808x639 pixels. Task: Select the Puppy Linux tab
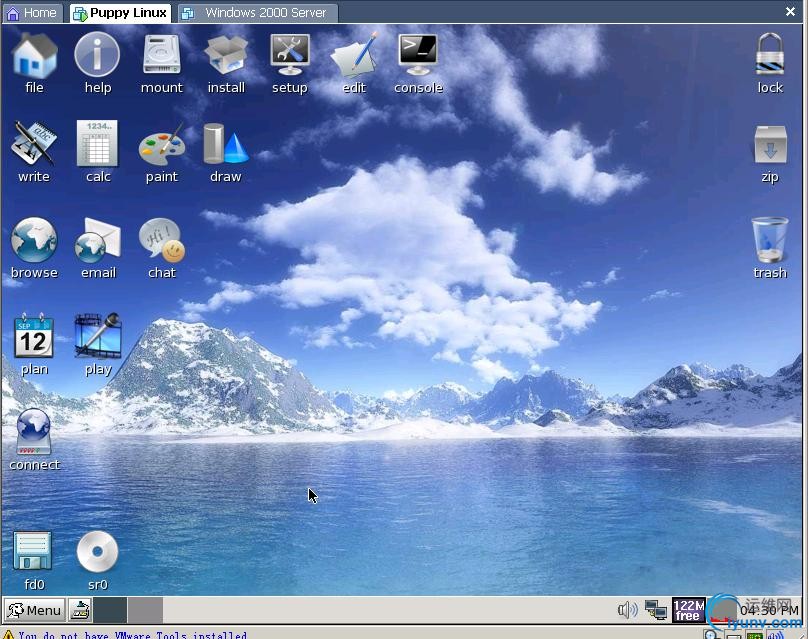[121, 13]
